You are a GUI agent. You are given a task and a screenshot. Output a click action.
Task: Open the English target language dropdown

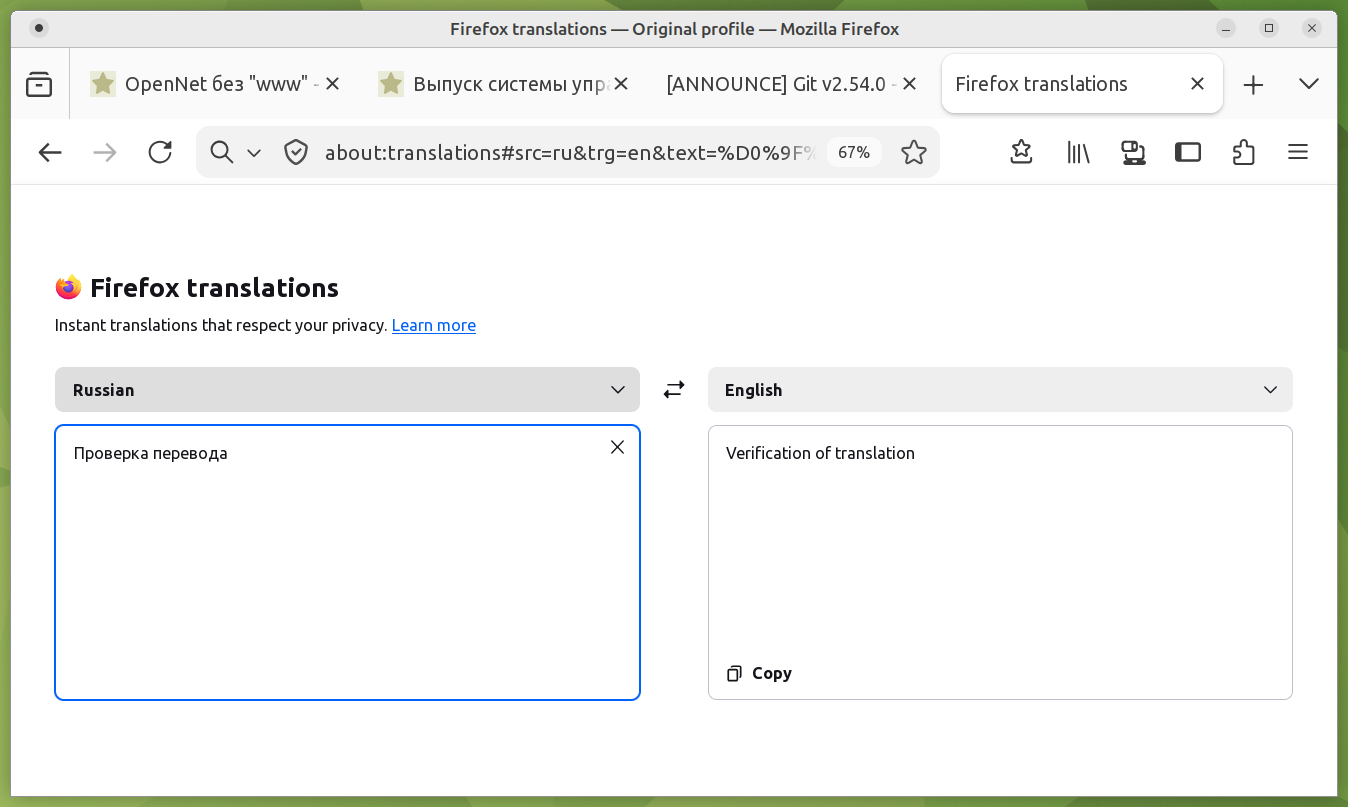[x=1000, y=389]
